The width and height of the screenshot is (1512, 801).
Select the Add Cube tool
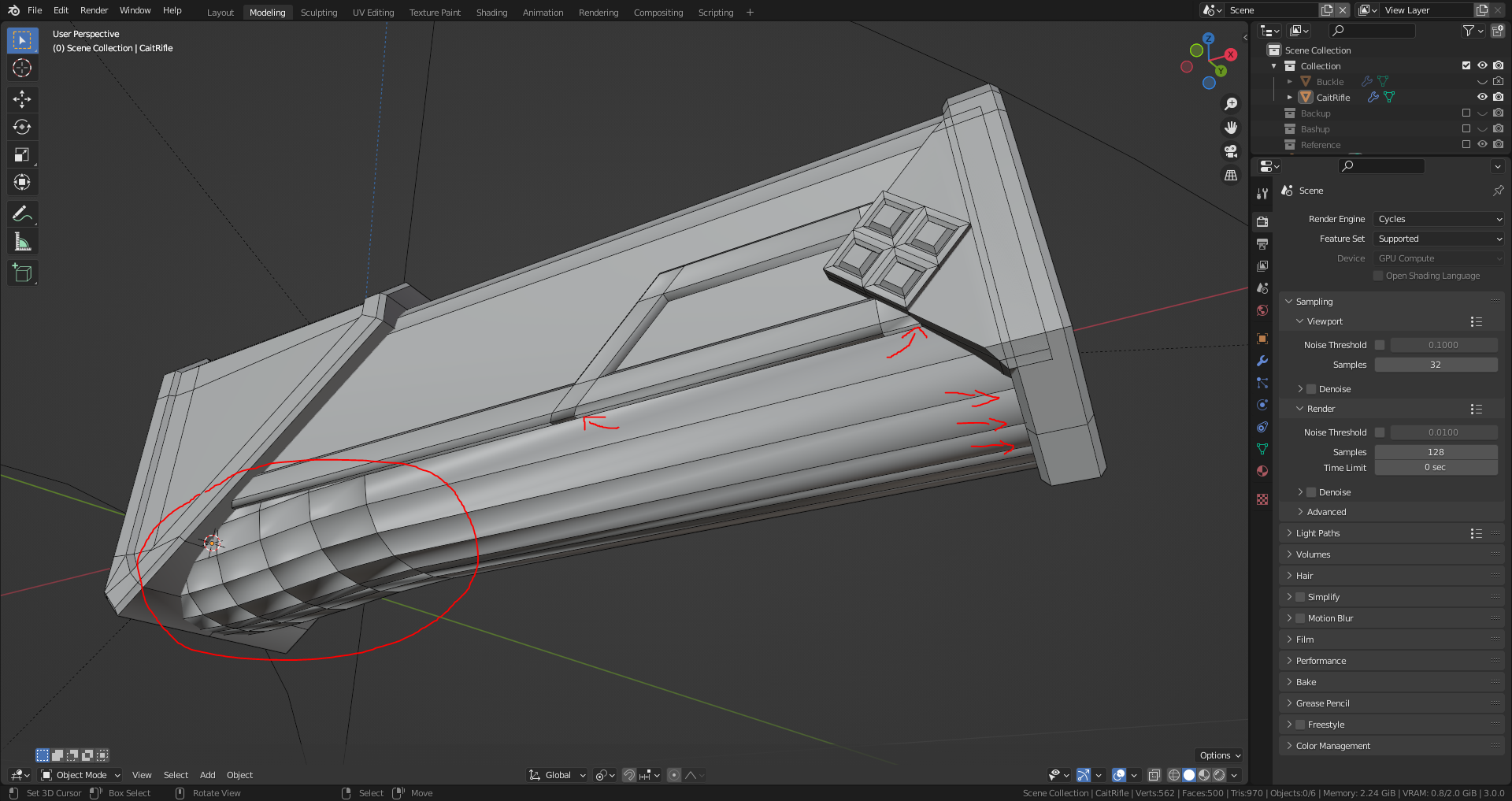point(22,273)
